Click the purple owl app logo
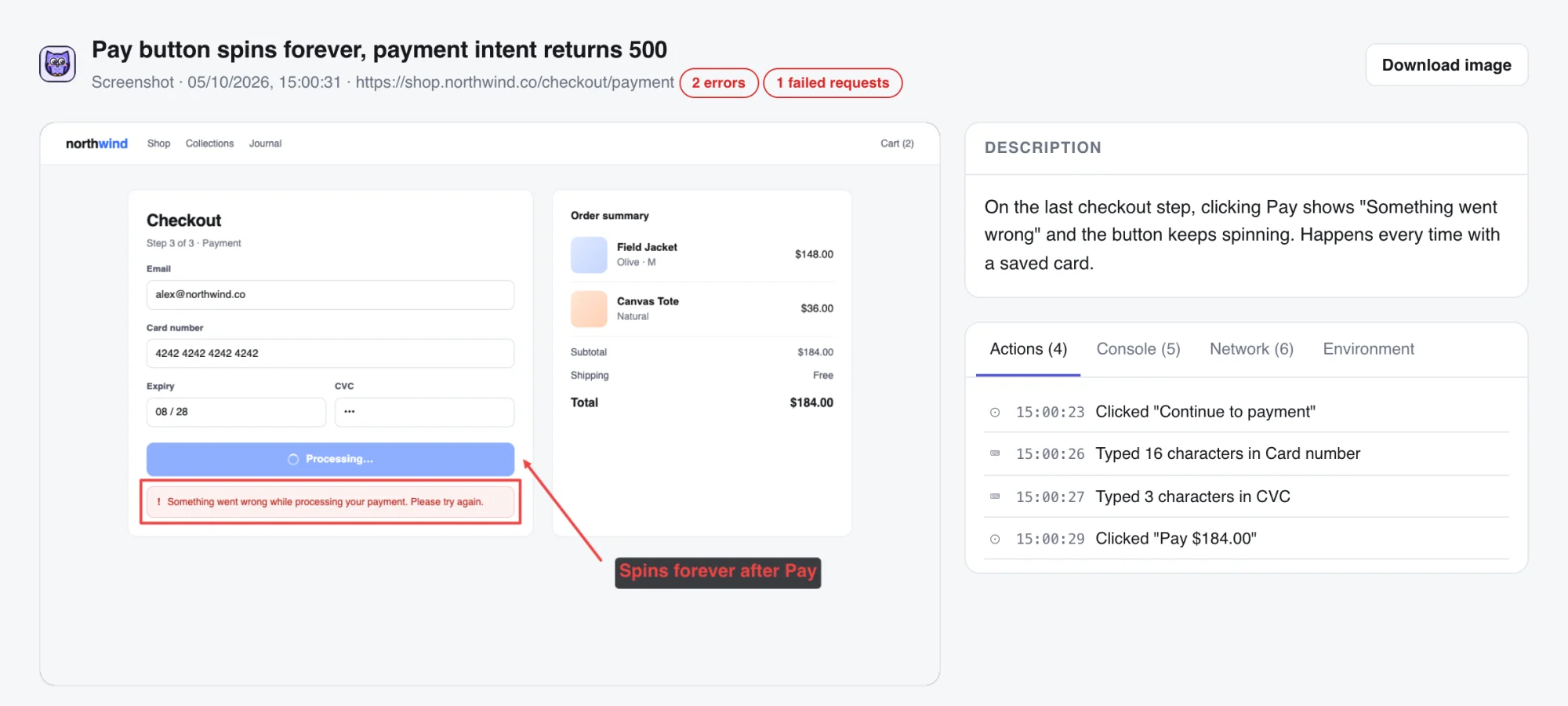Image resolution: width=1568 pixels, height=706 pixels. pyautogui.click(x=58, y=64)
